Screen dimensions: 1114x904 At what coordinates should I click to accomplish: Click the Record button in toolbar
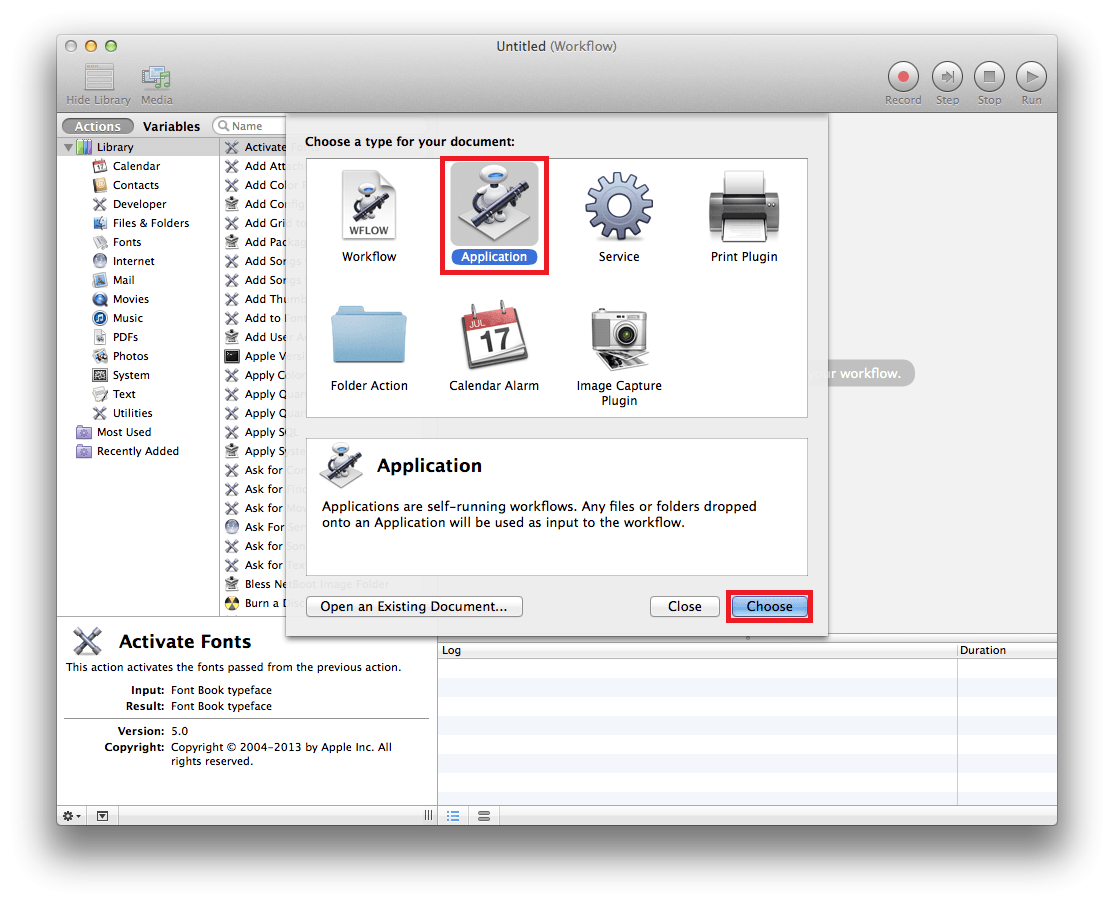(903, 77)
